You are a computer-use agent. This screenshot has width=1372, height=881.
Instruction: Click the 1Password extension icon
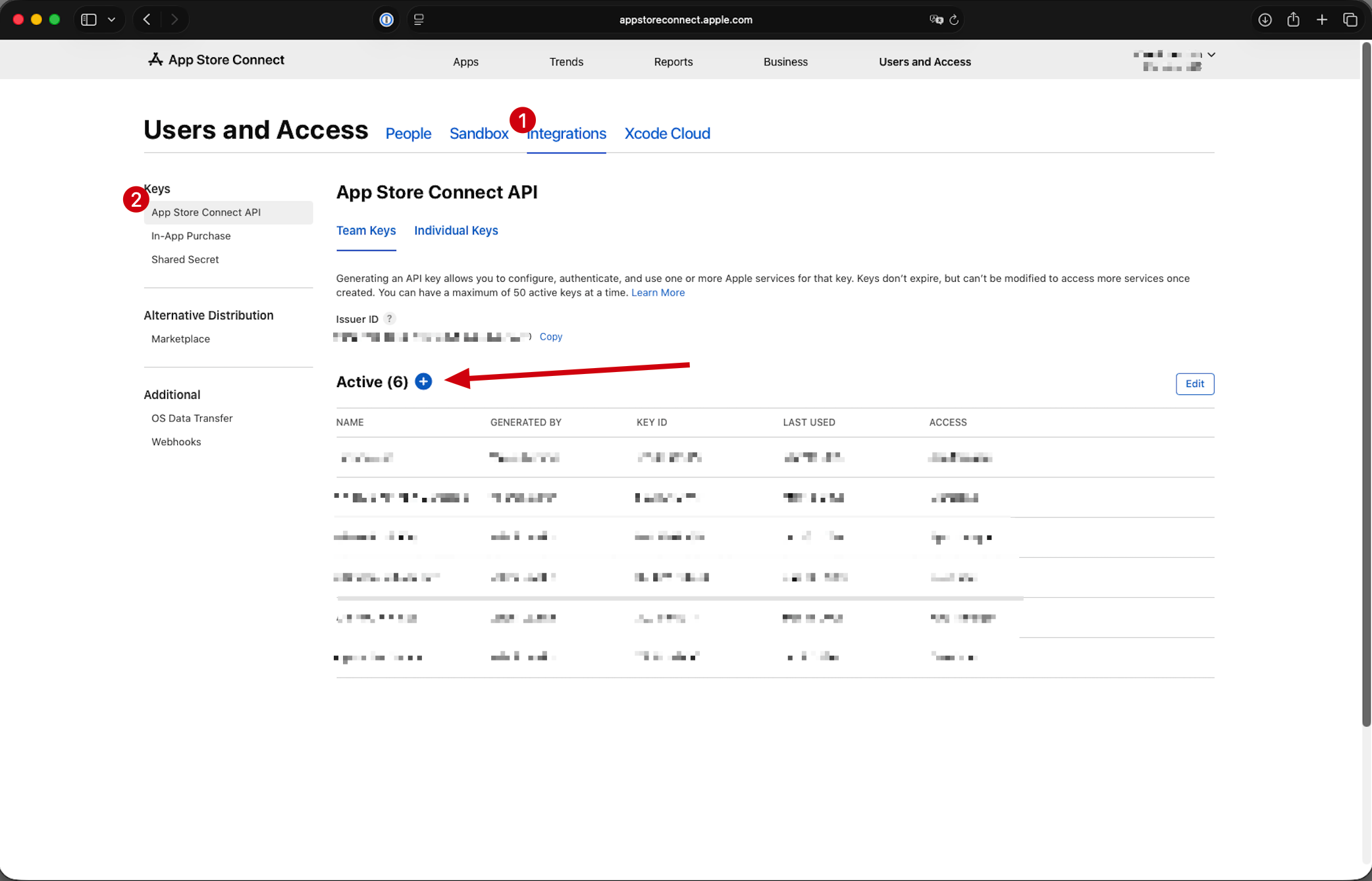click(386, 20)
